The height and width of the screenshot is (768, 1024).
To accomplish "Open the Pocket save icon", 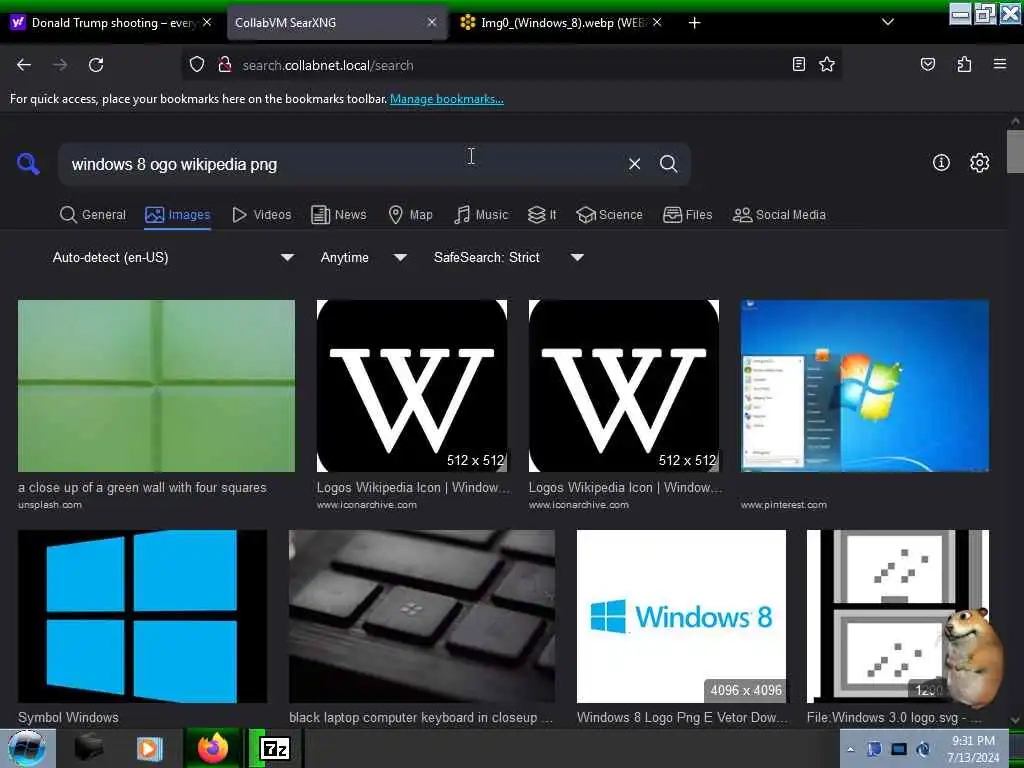I will (927, 64).
